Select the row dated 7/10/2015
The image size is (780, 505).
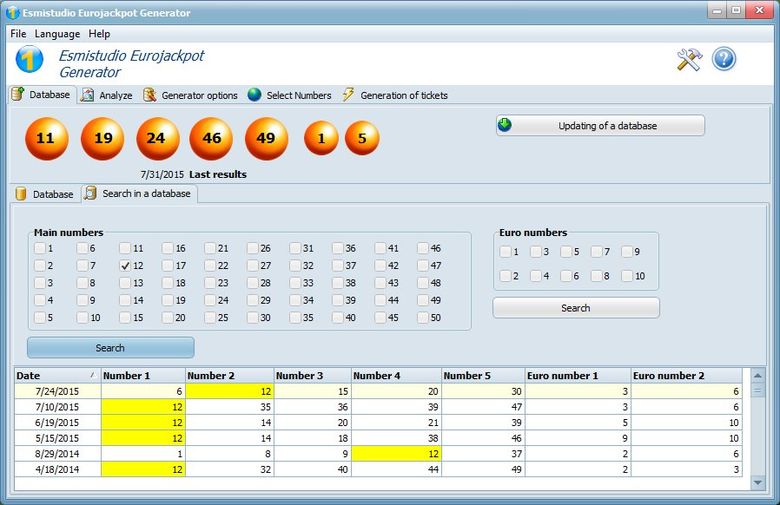pos(378,407)
